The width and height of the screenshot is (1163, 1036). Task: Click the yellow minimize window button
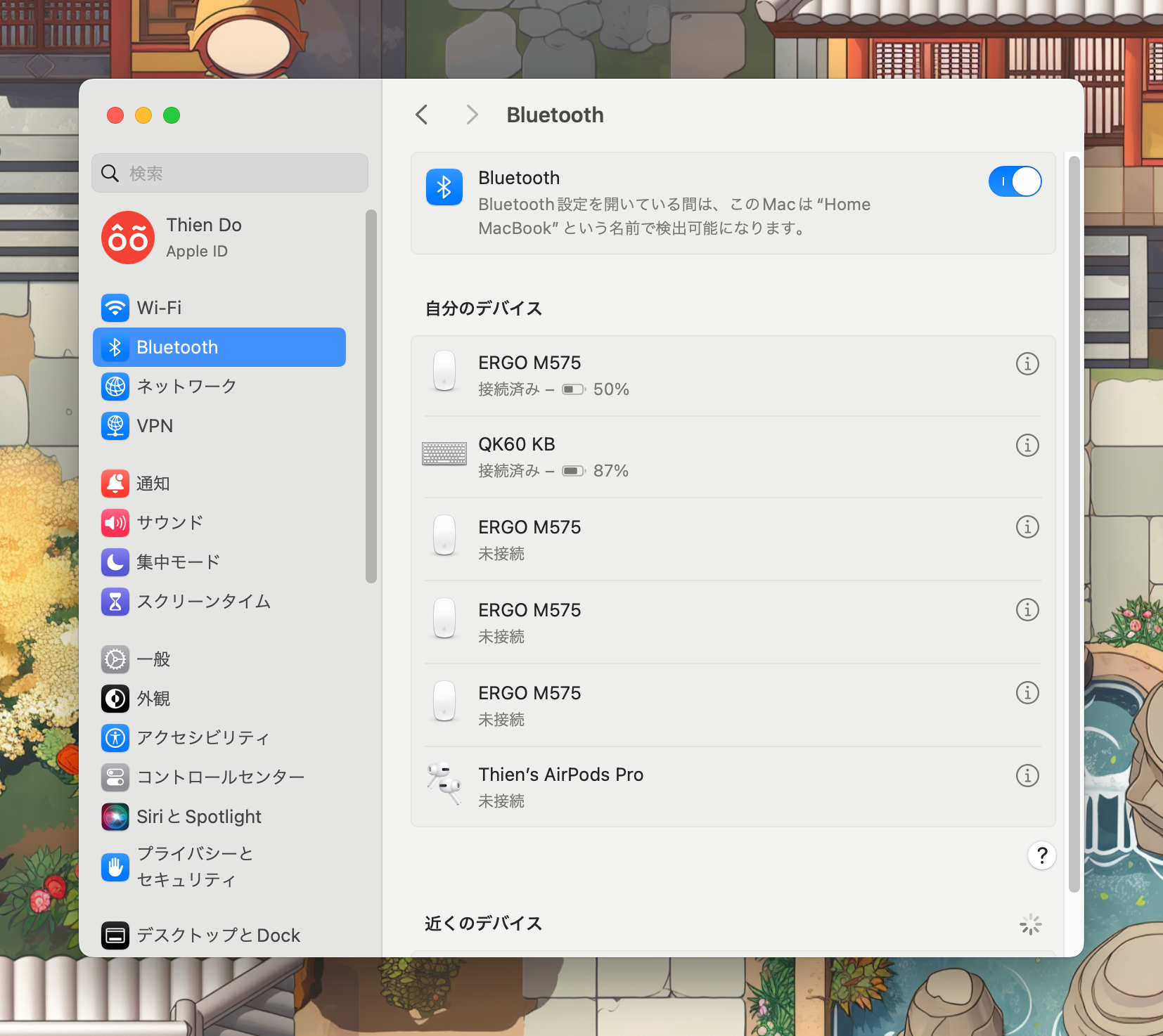pyautogui.click(x=143, y=115)
